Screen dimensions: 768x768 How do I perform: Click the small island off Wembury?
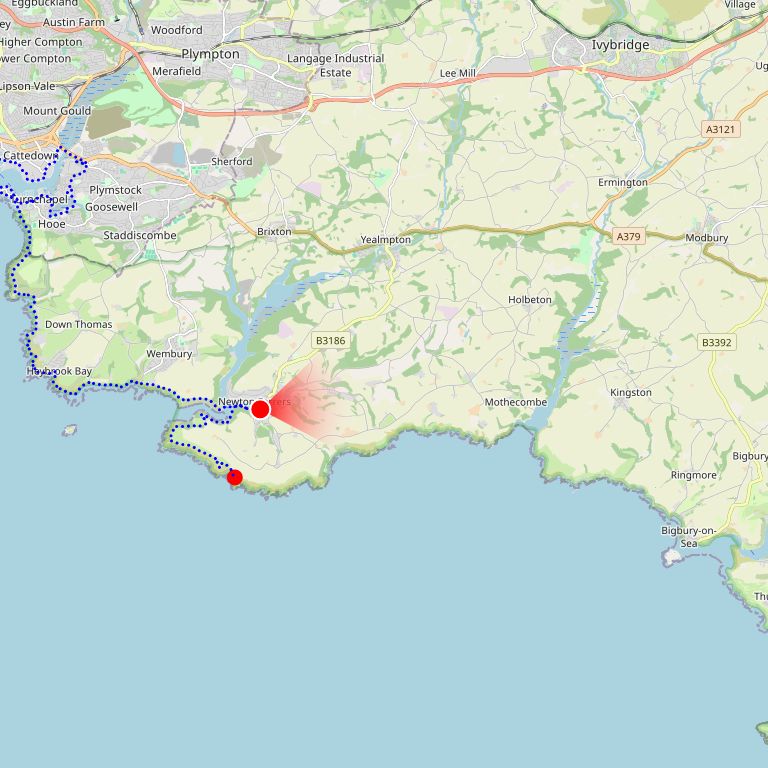click(70, 430)
